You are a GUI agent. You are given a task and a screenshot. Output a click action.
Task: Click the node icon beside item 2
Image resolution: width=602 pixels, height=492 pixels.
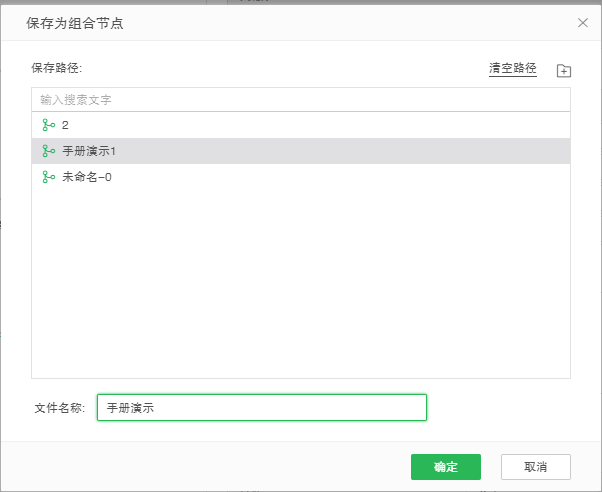(48, 125)
